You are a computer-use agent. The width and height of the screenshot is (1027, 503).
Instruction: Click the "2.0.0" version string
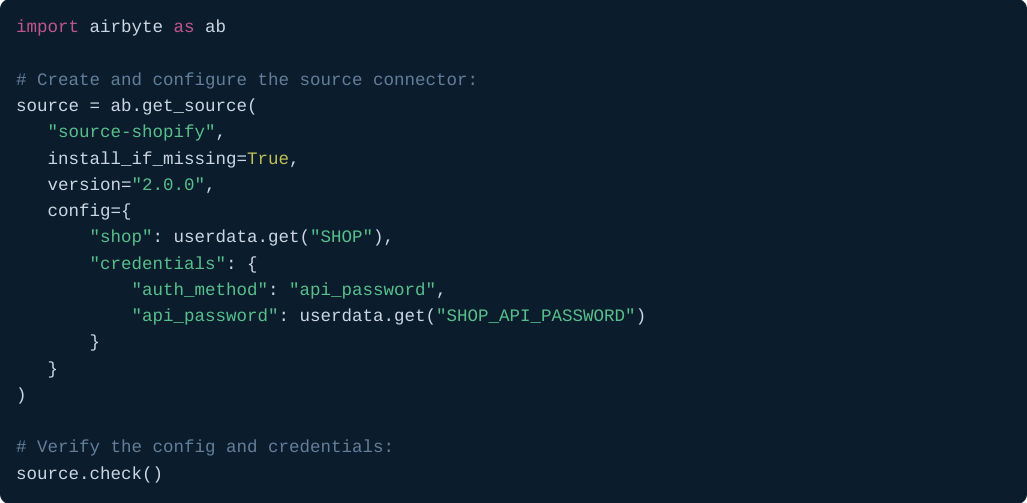[x=168, y=185]
